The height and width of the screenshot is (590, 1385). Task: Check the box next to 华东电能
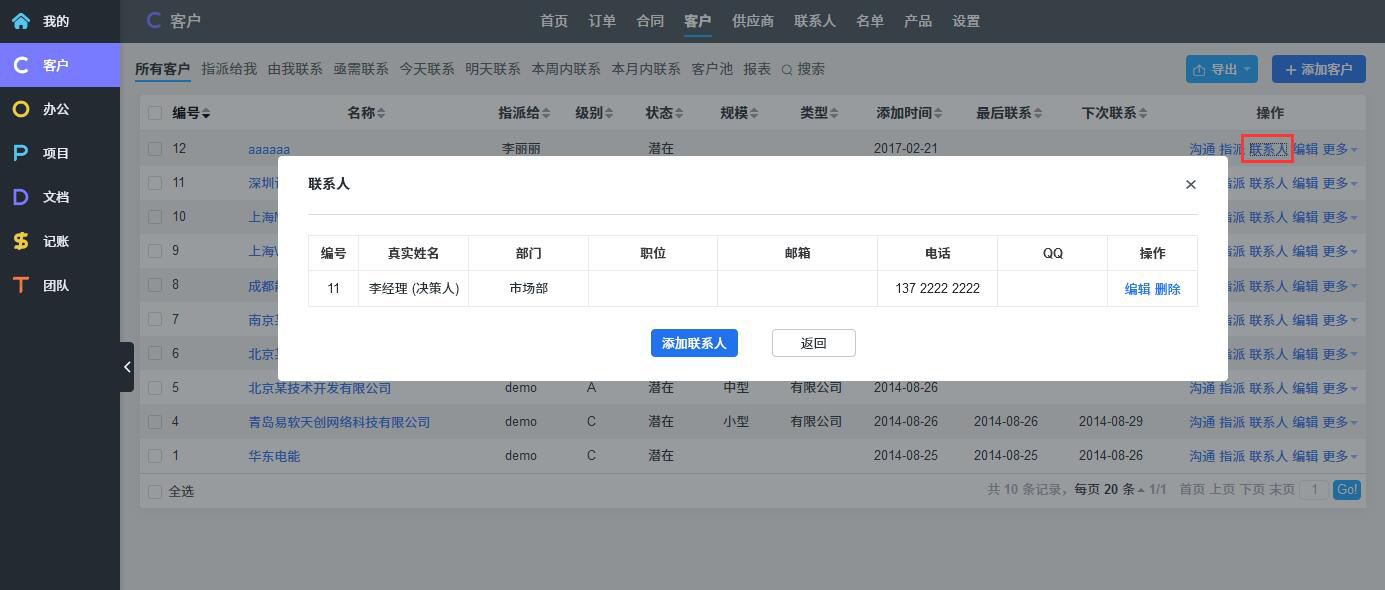pyautogui.click(x=155, y=456)
